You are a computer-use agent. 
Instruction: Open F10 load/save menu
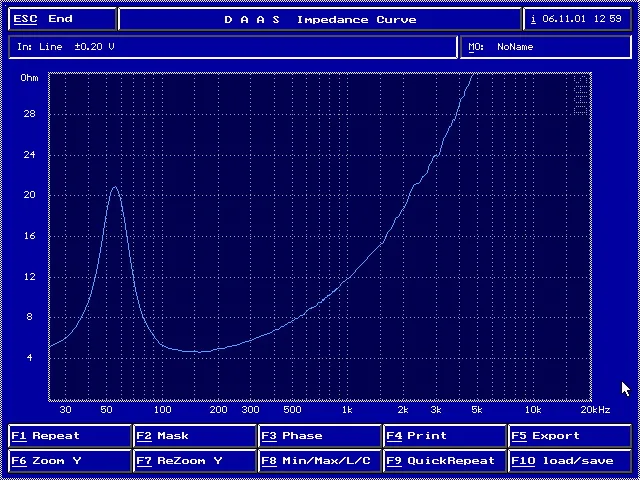coord(570,461)
